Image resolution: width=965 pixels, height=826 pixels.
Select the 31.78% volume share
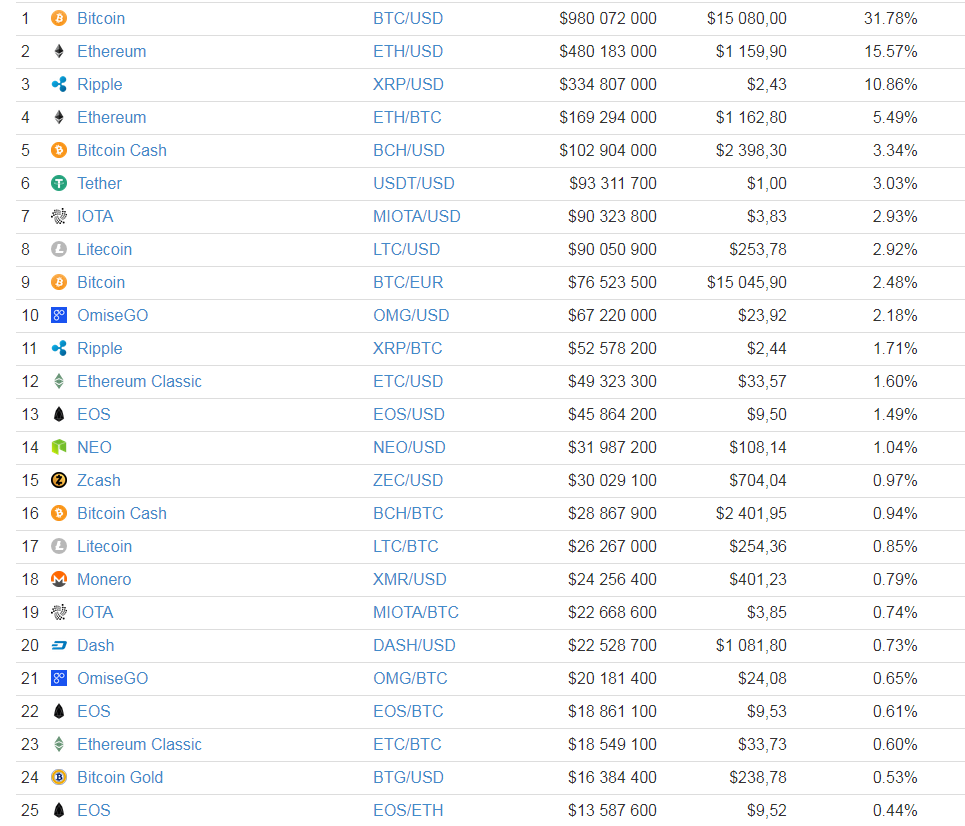(x=891, y=18)
